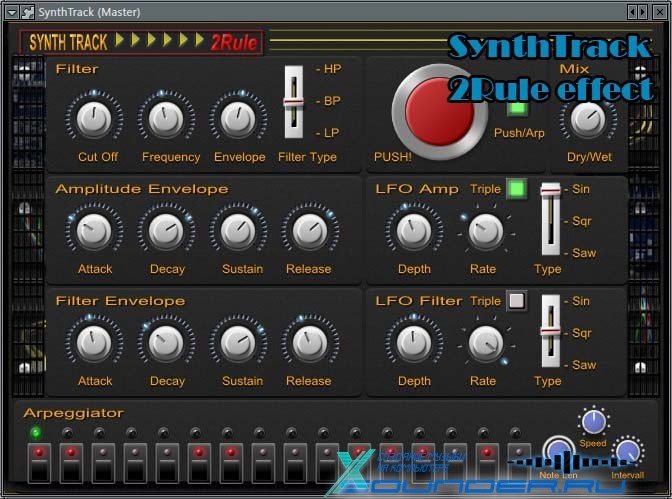Screen dimensions: 672x499
Task: Click LFO Amp Type slider handle
Action: click(550, 190)
